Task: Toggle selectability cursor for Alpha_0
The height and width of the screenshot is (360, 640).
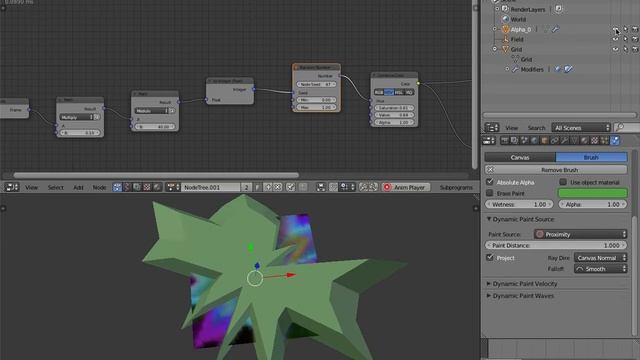Action: tap(625, 29)
